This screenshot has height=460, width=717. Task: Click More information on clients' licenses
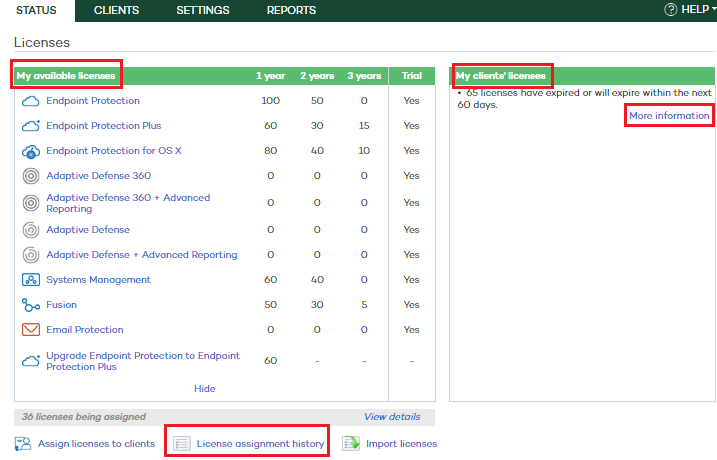[669, 116]
